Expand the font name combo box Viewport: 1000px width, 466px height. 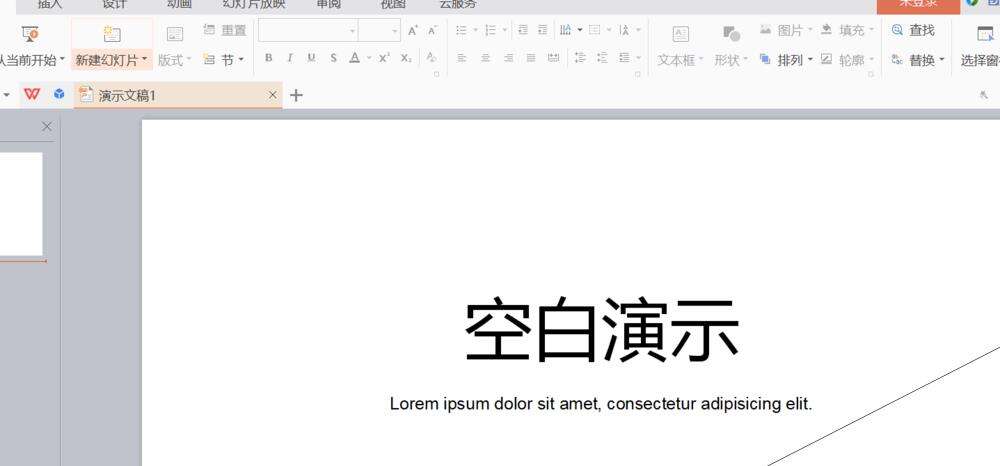[352, 31]
